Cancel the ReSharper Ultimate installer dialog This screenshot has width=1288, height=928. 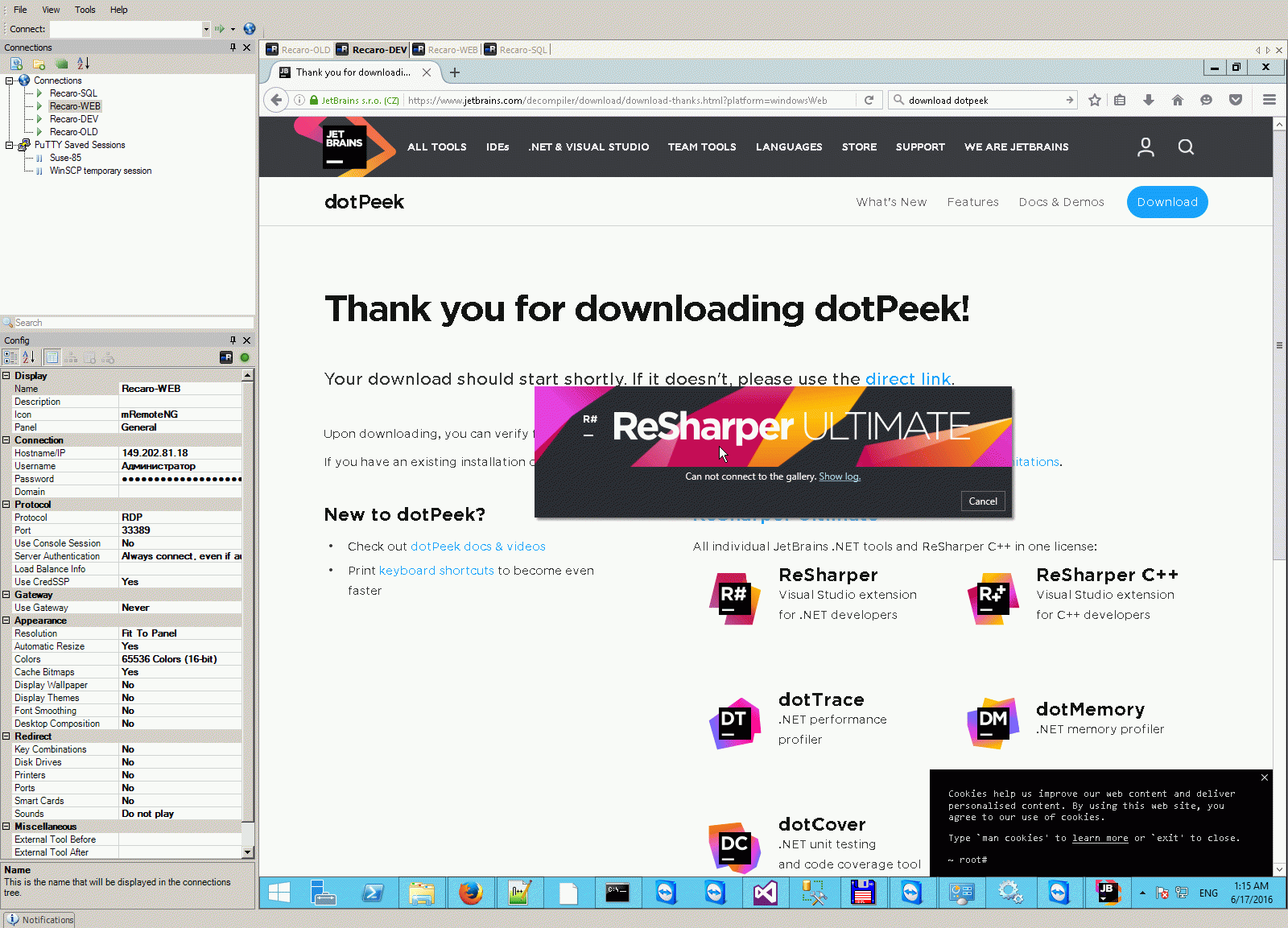tap(983, 501)
